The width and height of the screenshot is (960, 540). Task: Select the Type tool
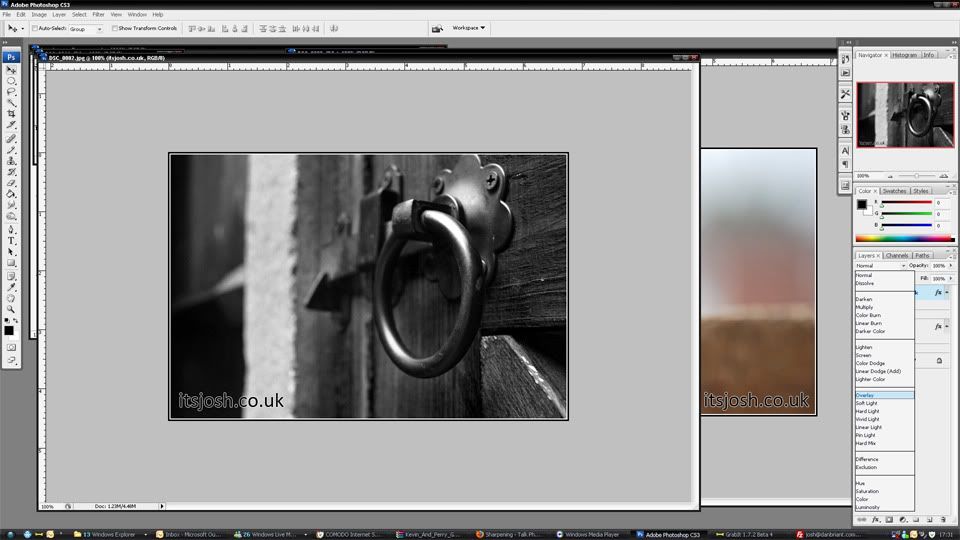click(11, 241)
